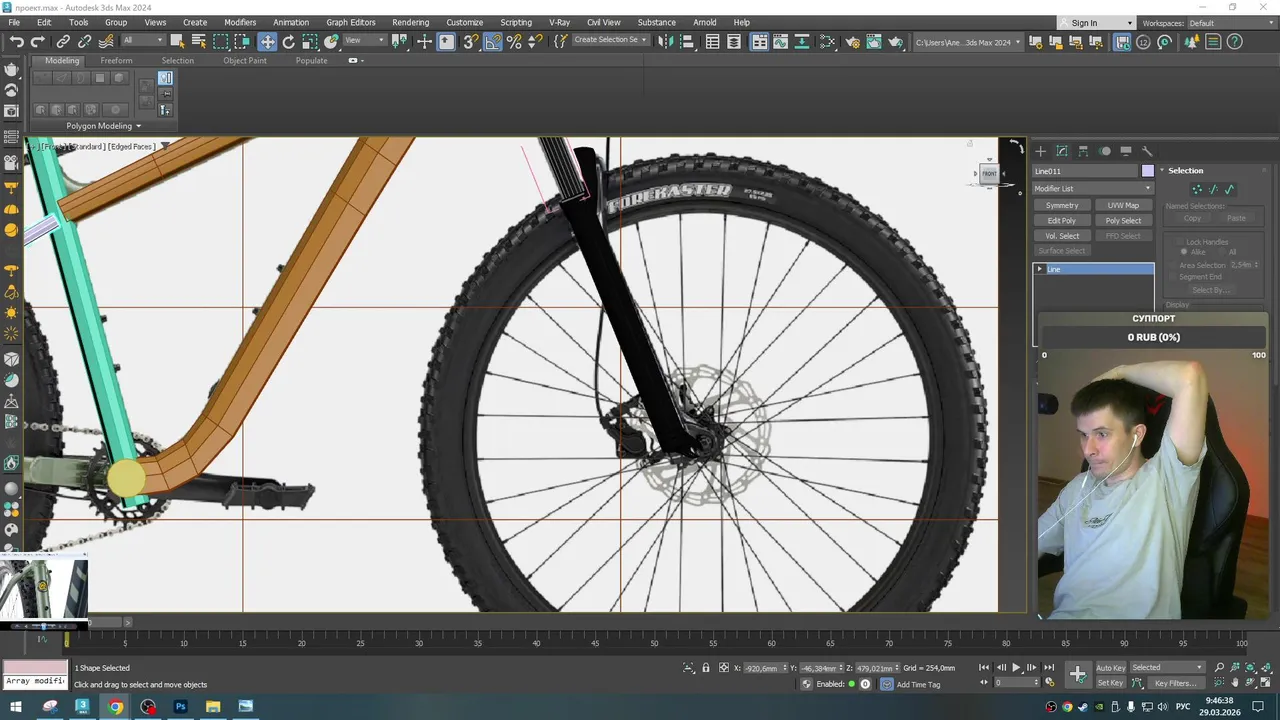Switch to Hierarchy tab in command panel
This screenshot has height=720, width=1280.
point(1083,151)
